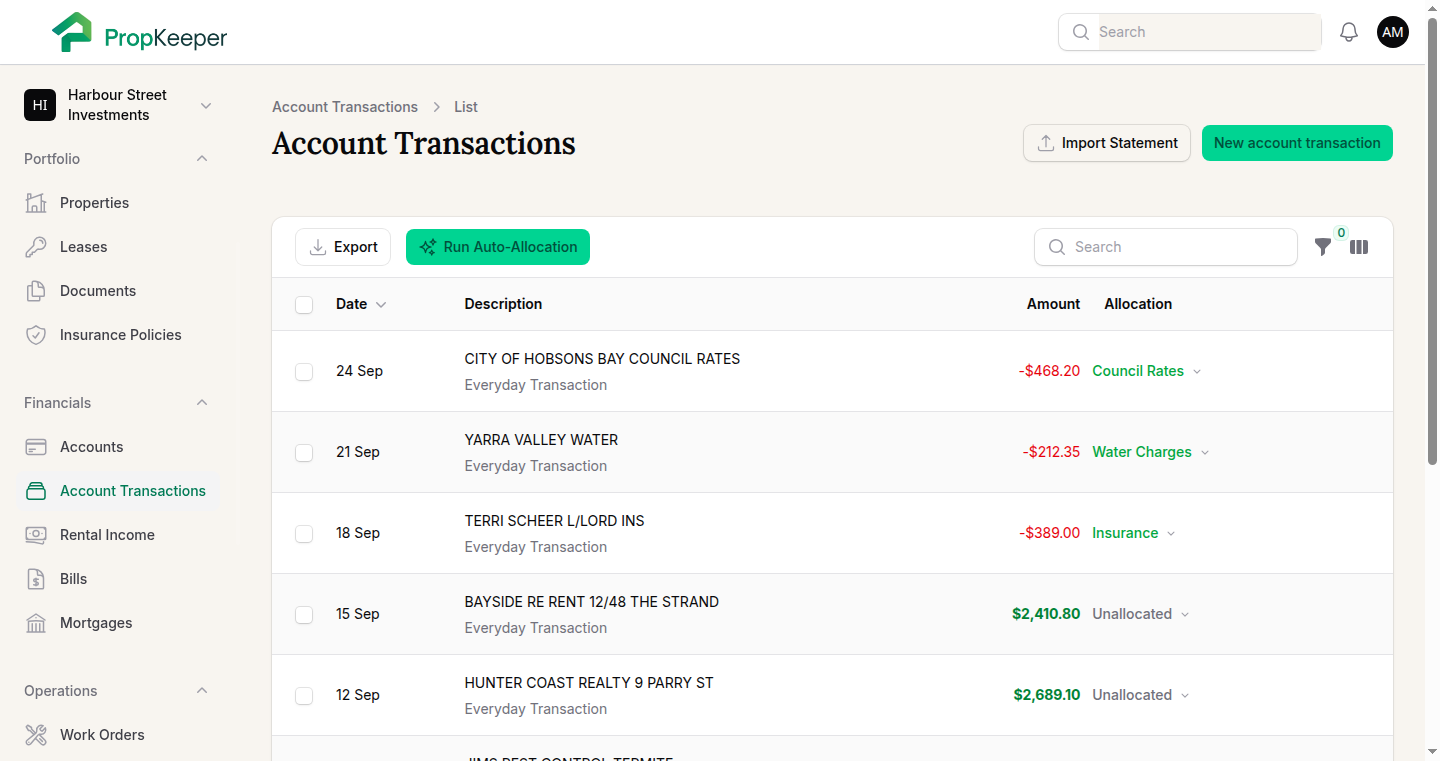
Task: Collapse the Financials section
Action: (202, 403)
